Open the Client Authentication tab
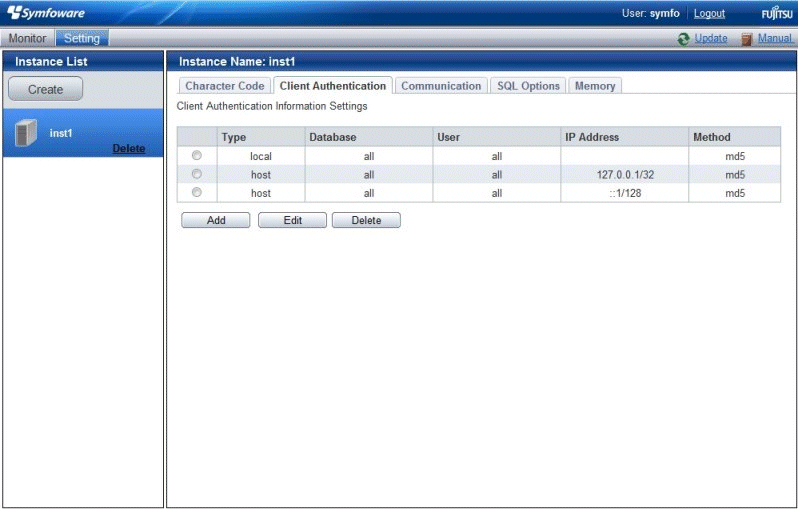Viewport: 798px width, 509px height. point(333,86)
